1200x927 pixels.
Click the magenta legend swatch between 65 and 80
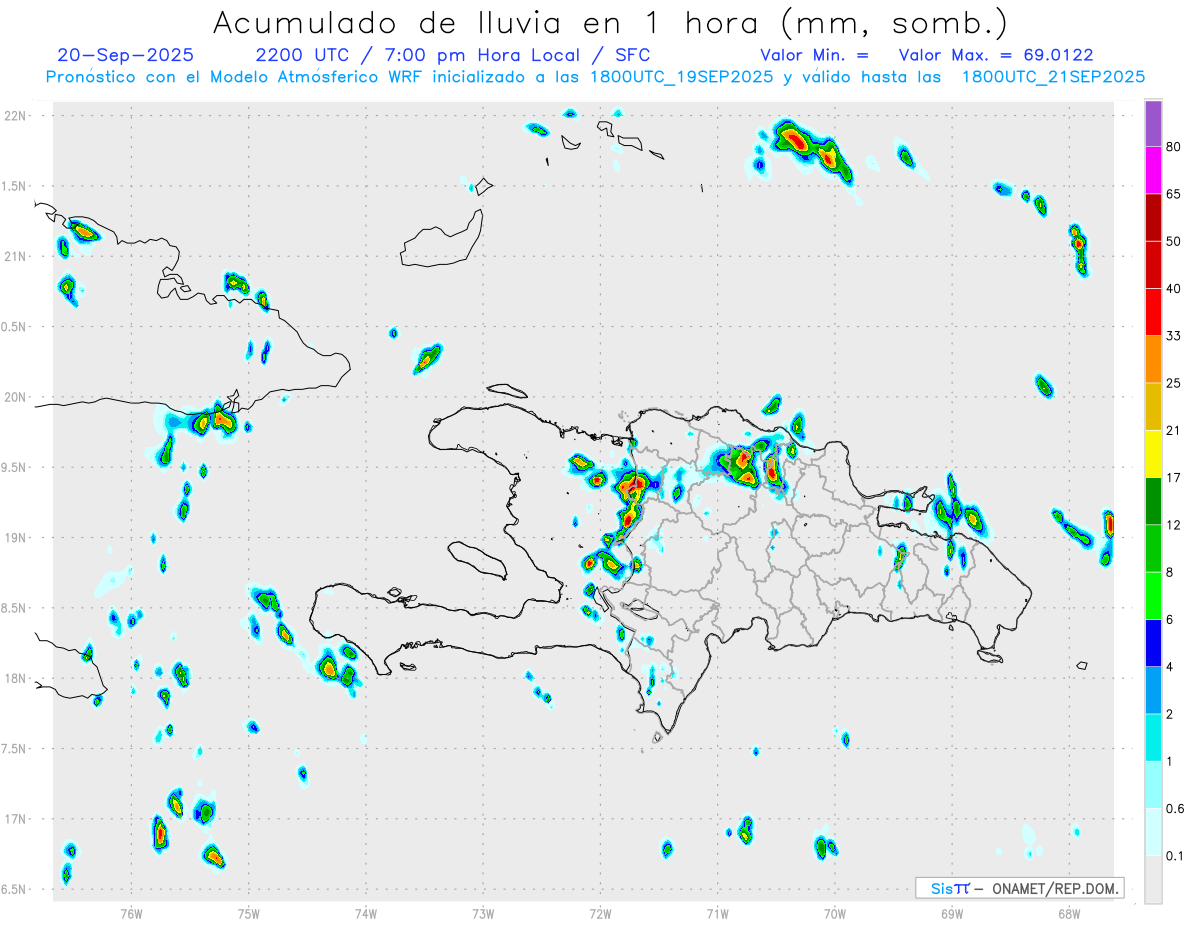[x=1153, y=171]
